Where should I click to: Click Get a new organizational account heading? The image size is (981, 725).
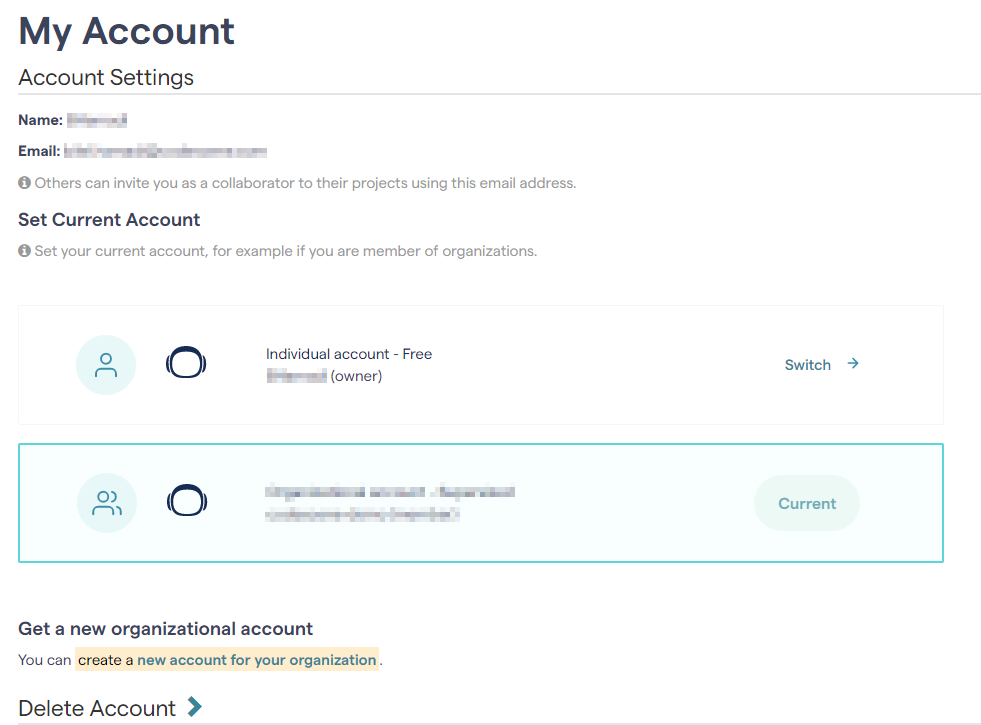click(x=165, y=629)
